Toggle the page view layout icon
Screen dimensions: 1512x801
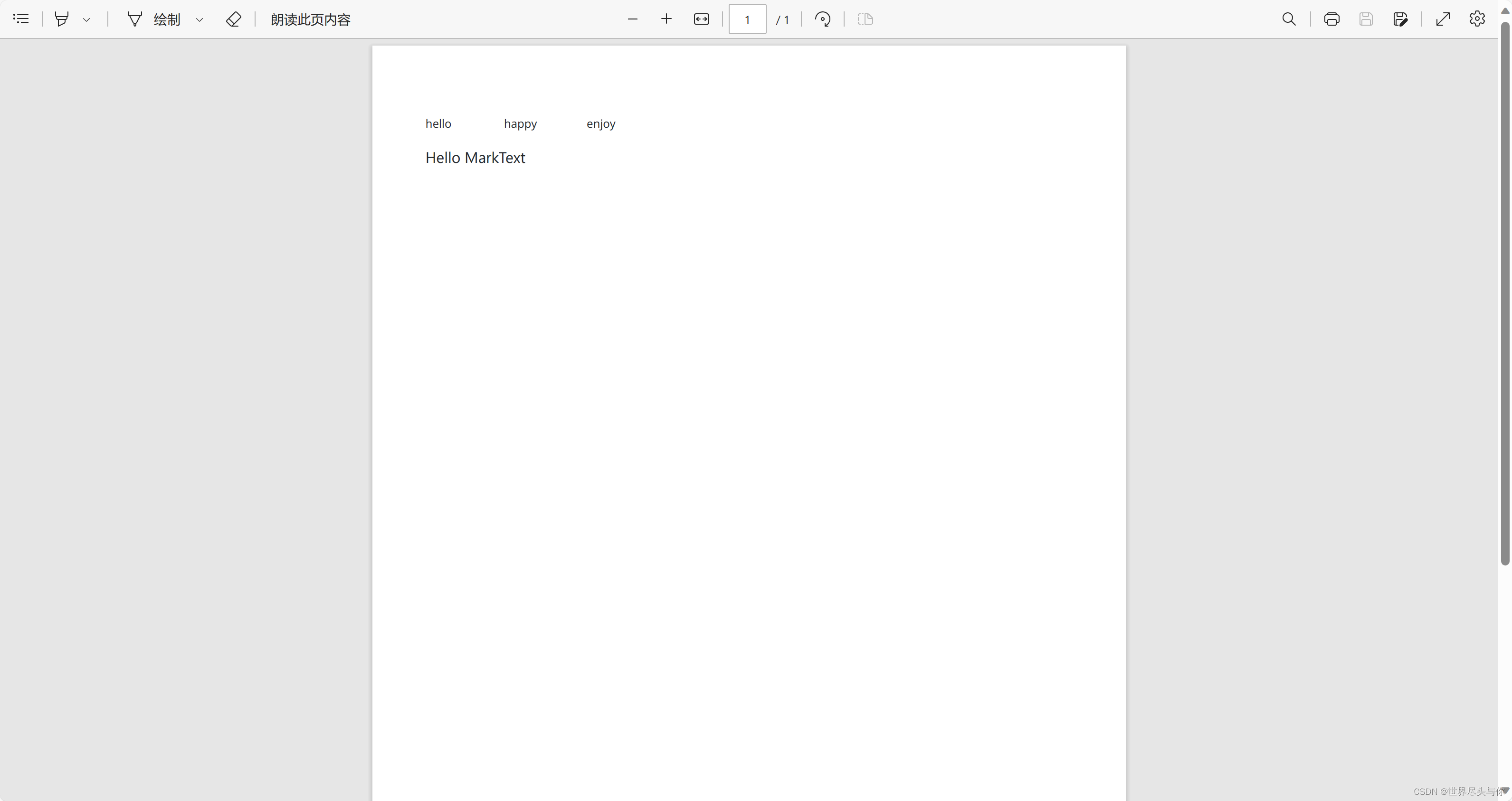tap(865, 19)
